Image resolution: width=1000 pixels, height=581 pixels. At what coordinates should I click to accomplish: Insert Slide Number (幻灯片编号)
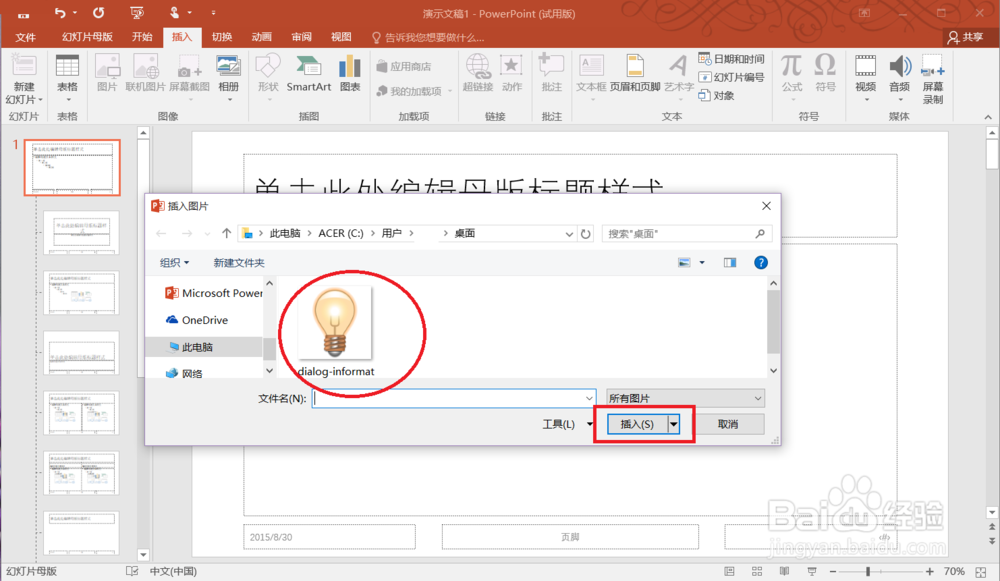(731, 77)
